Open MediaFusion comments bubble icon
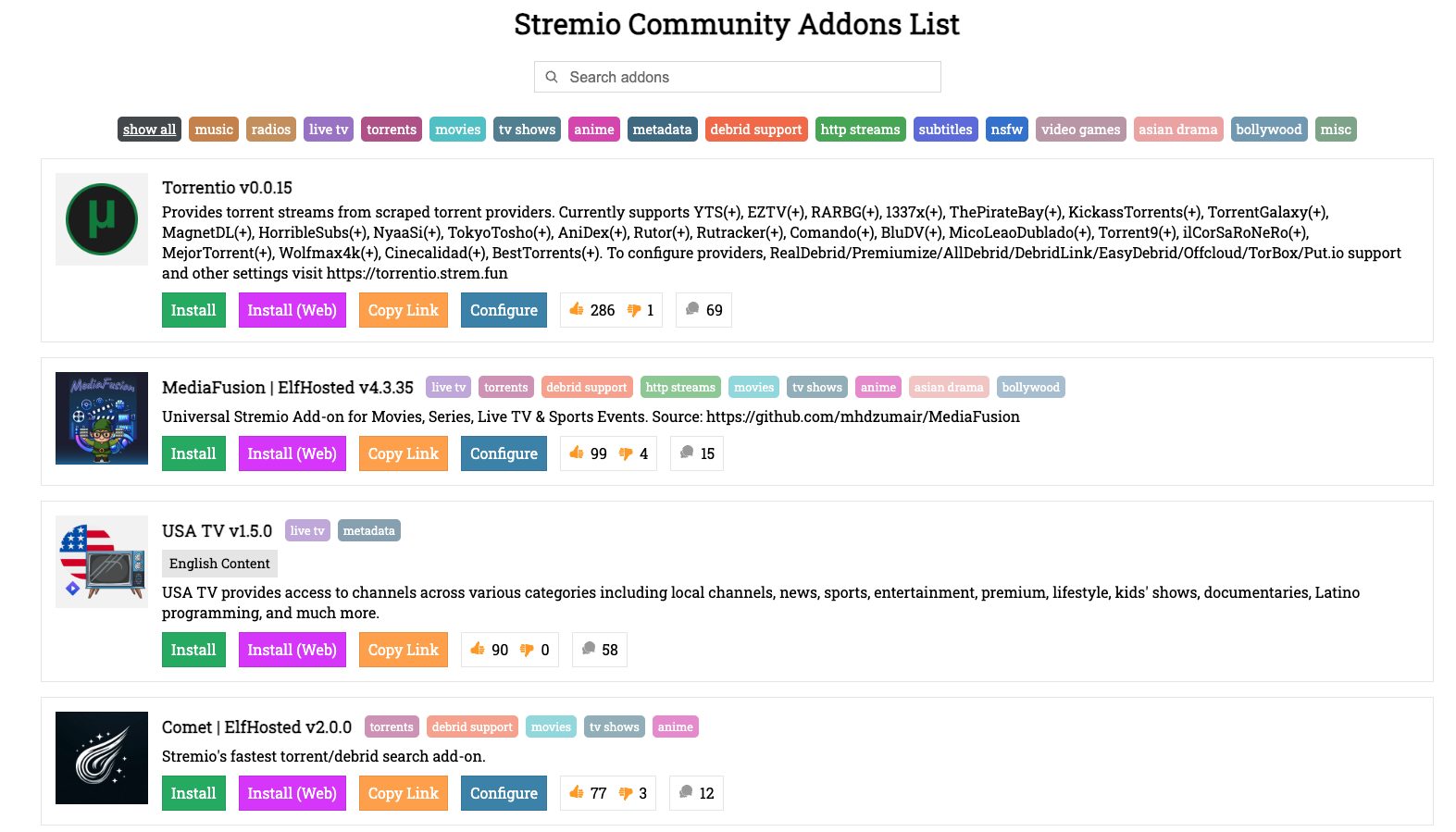This screenshot has width=1456, height=832. 687,453
